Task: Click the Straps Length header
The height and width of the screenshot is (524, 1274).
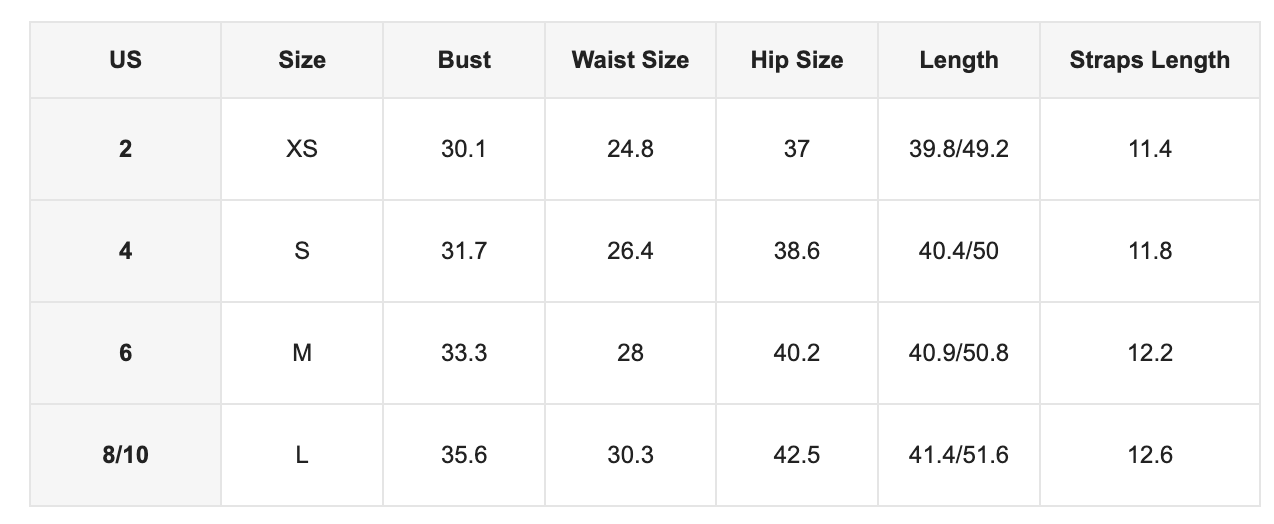Action: (1150, 60)
